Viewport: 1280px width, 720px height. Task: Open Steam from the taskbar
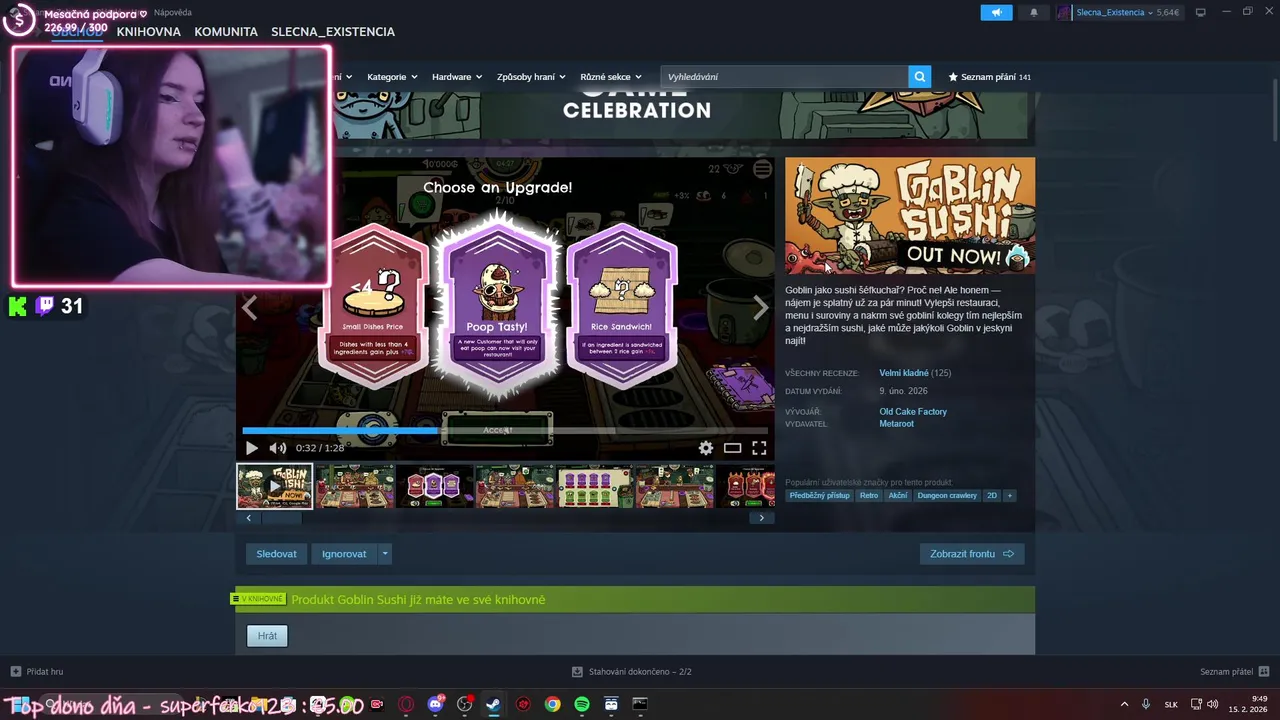[493, 704]
